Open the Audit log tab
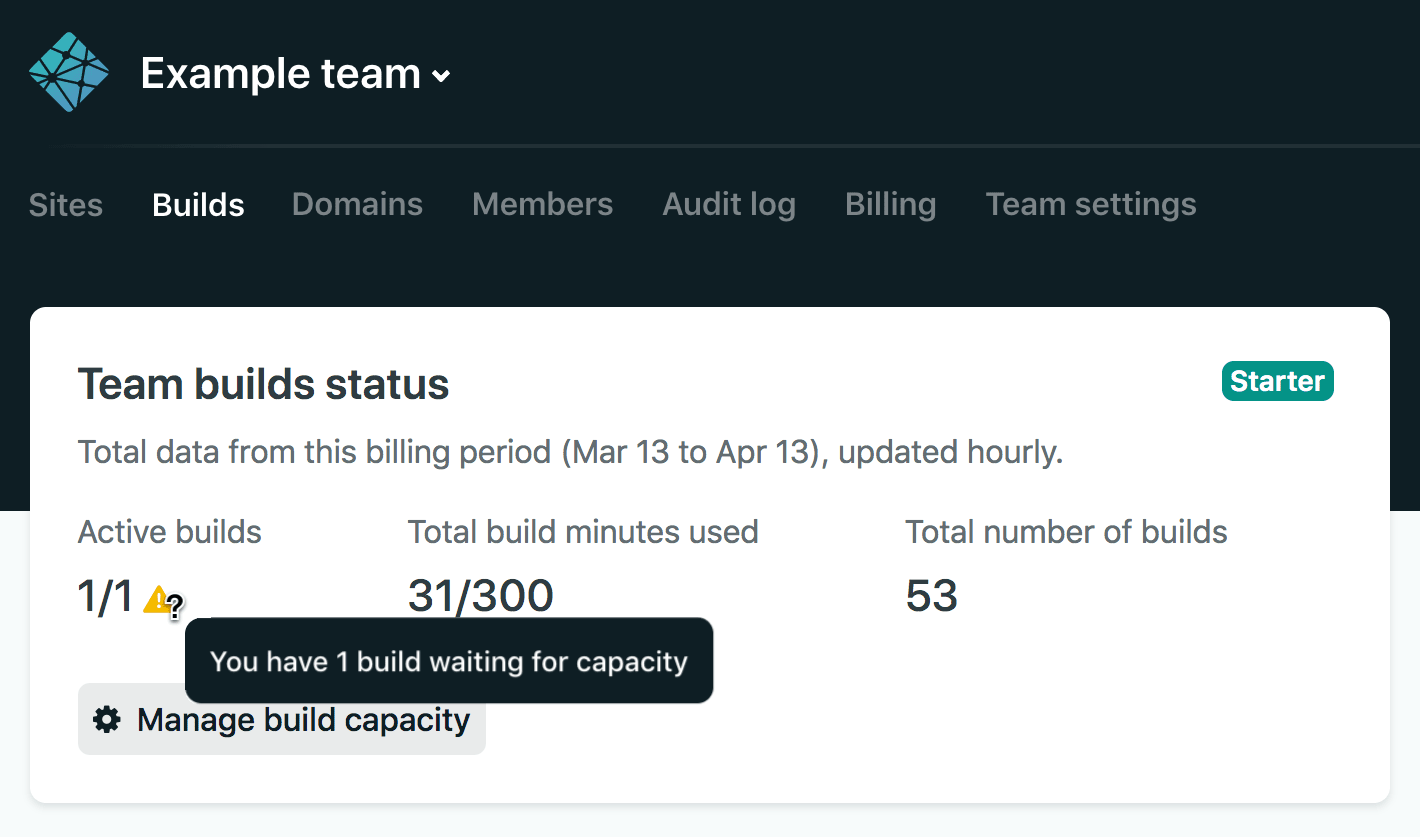 point(729,204)
